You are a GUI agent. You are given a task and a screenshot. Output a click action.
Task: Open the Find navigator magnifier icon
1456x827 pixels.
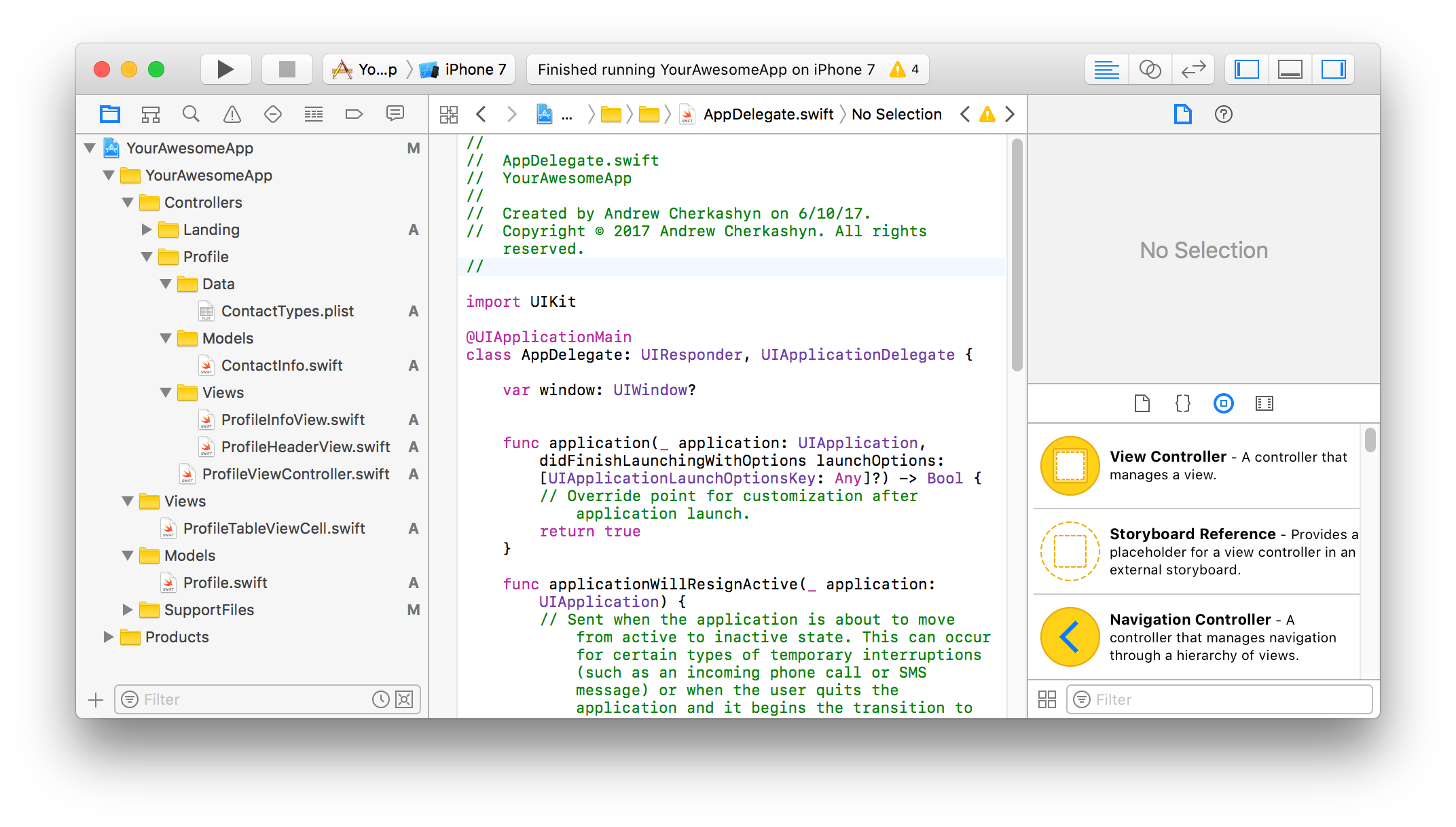191,114
